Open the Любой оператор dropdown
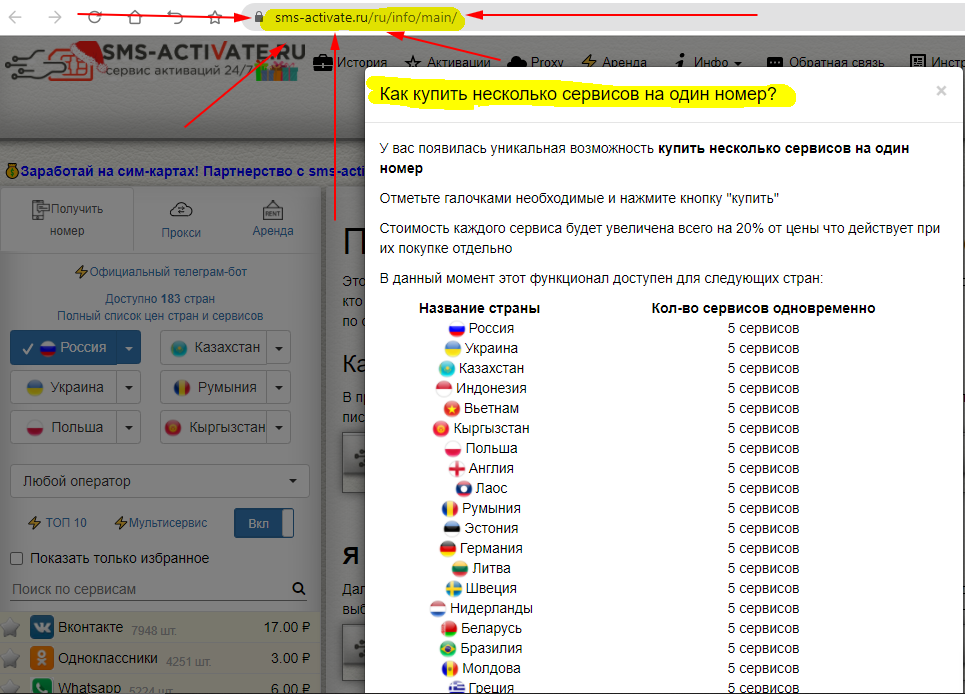 (x=160, y=481)
